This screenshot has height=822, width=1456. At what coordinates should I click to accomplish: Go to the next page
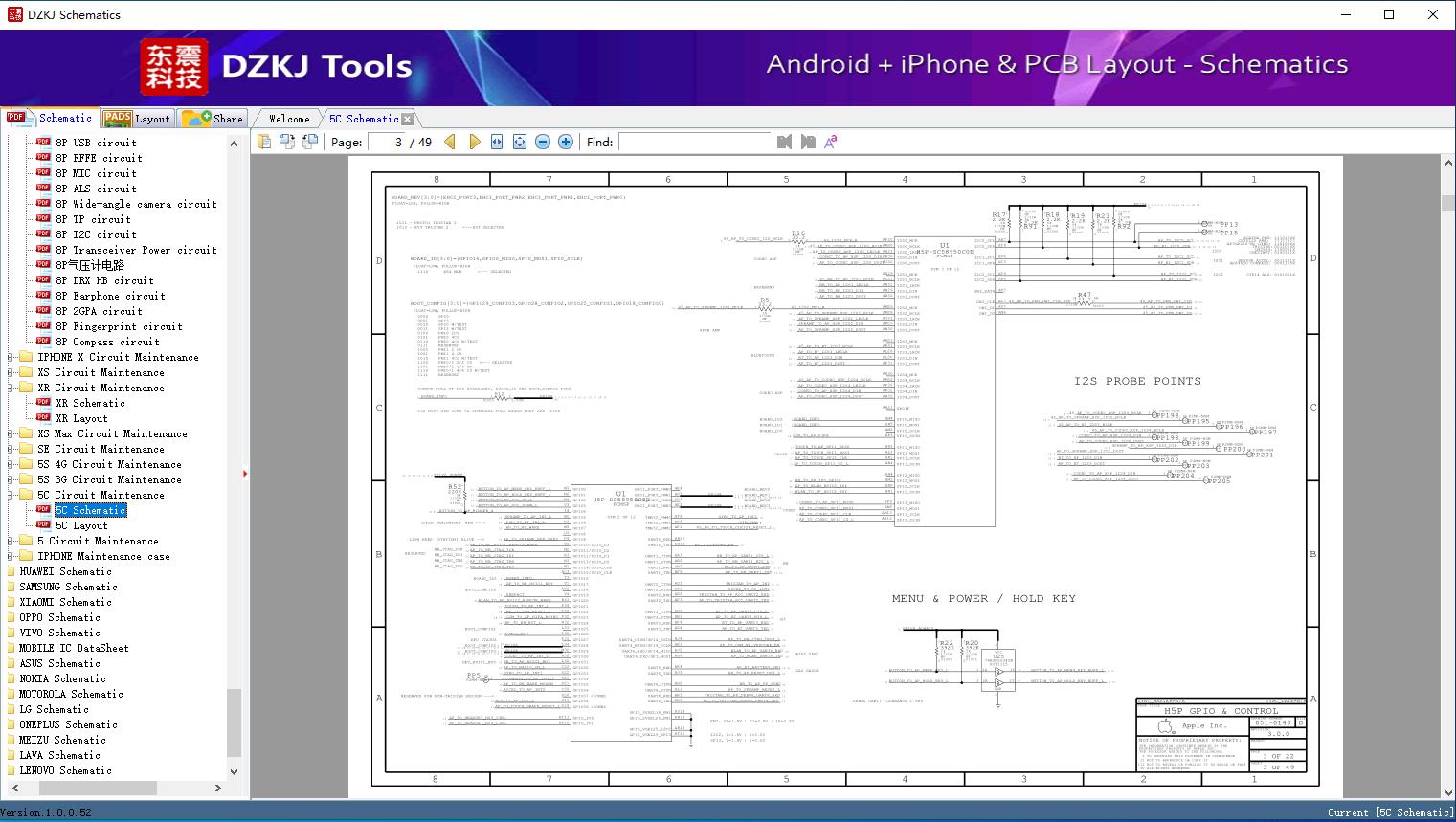(x=474, y=142)
